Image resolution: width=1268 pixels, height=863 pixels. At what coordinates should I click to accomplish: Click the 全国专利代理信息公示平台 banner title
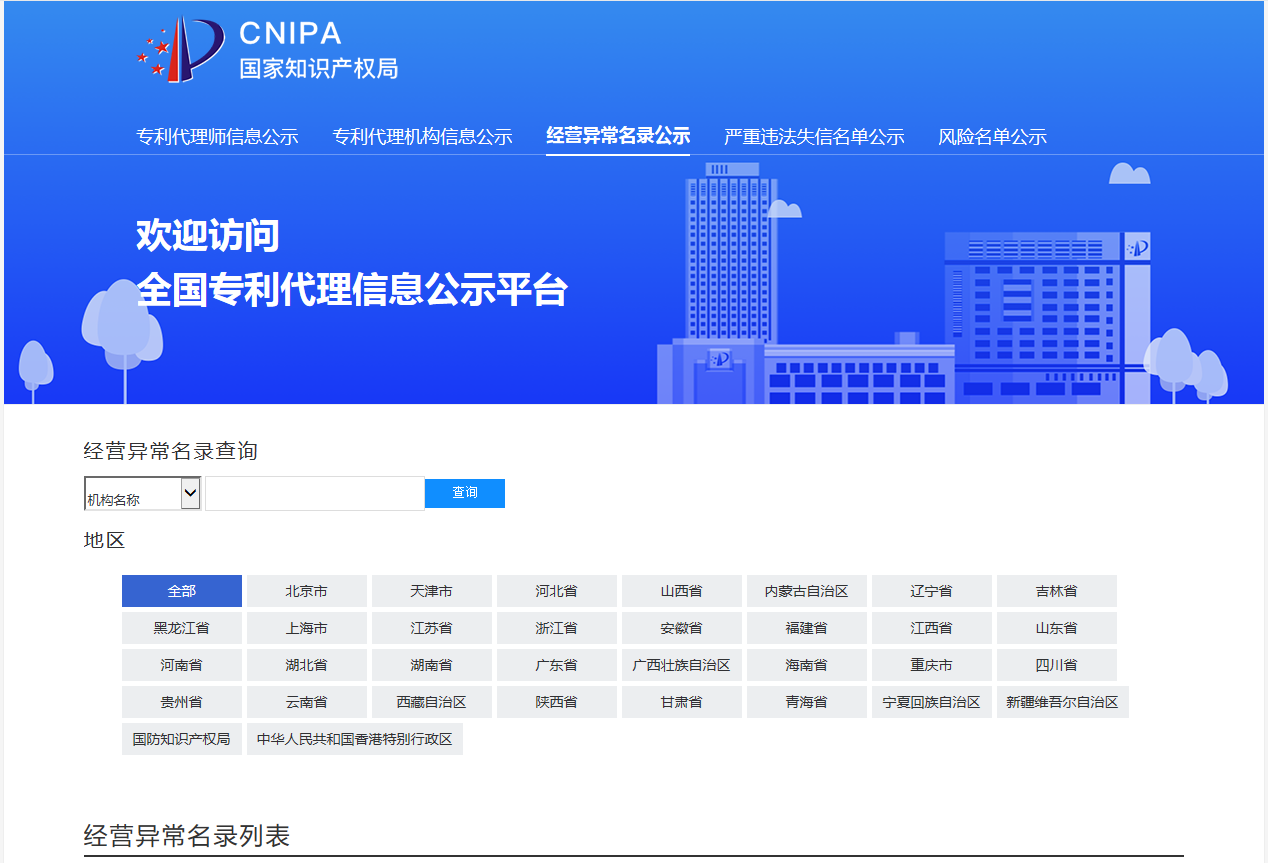coord(352,290)
